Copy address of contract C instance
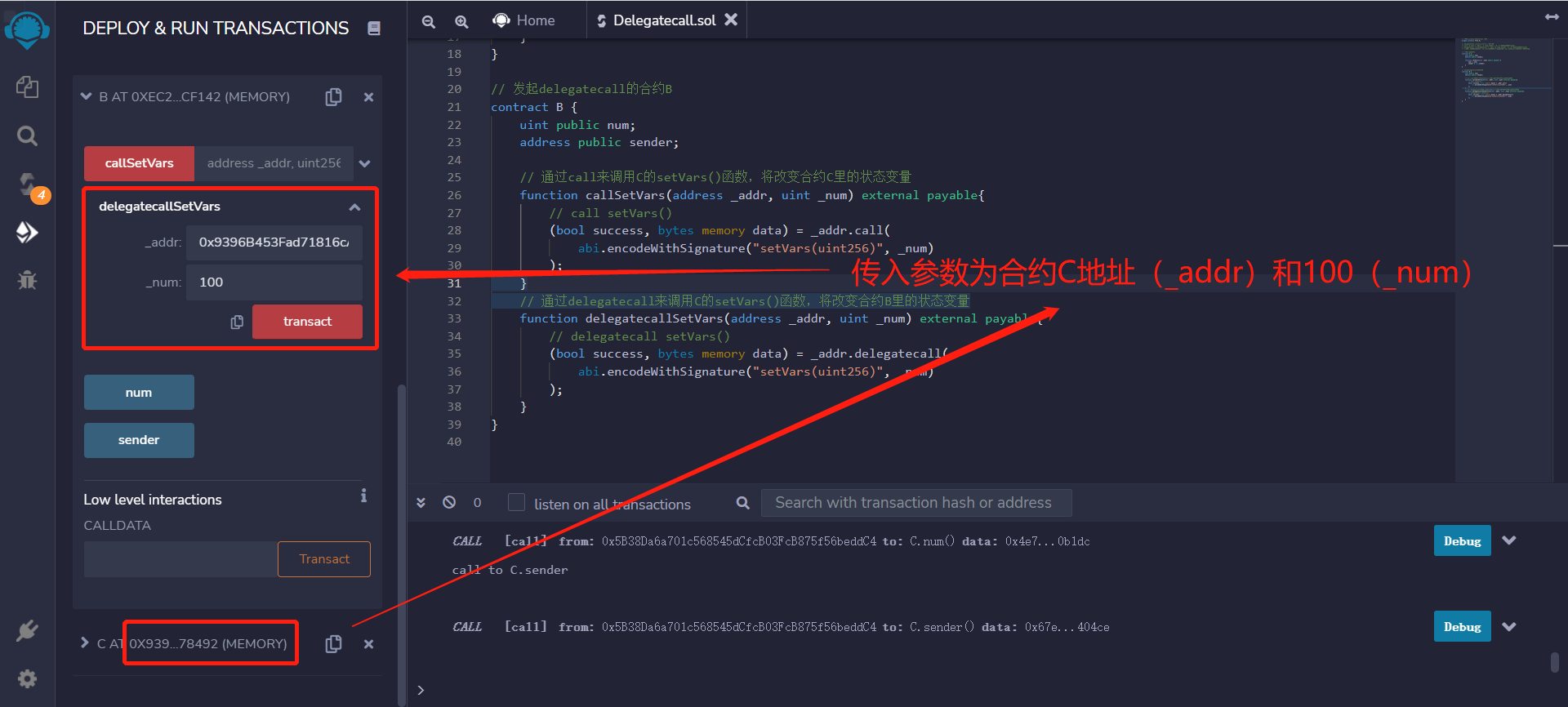This screenshot has width=1568, height=707. (333, 643)
